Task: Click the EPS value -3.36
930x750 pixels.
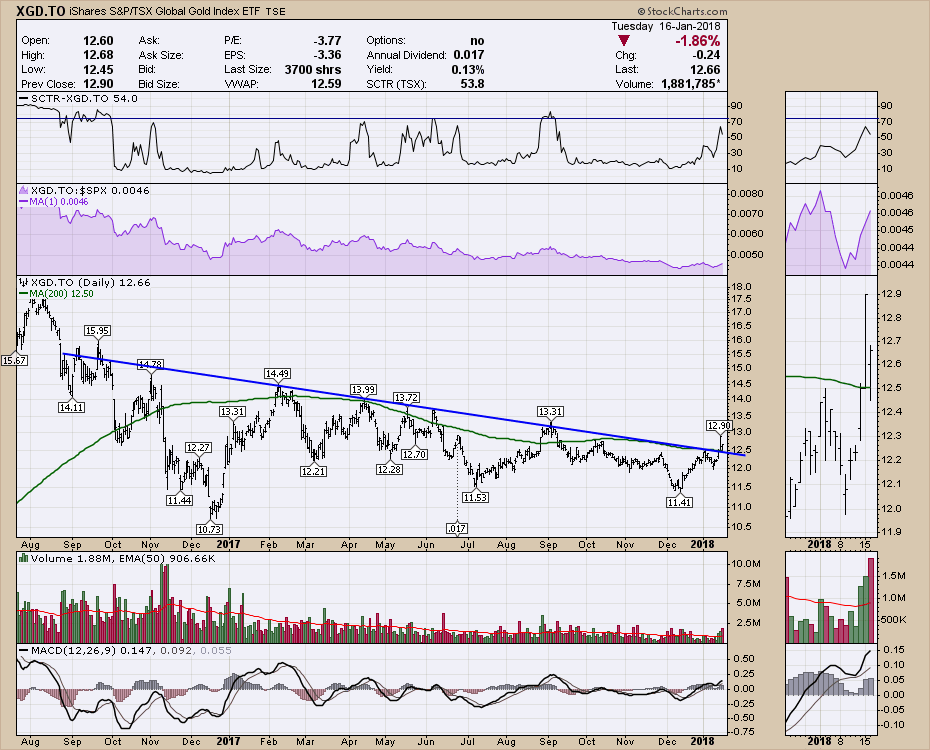Action: 327,55
